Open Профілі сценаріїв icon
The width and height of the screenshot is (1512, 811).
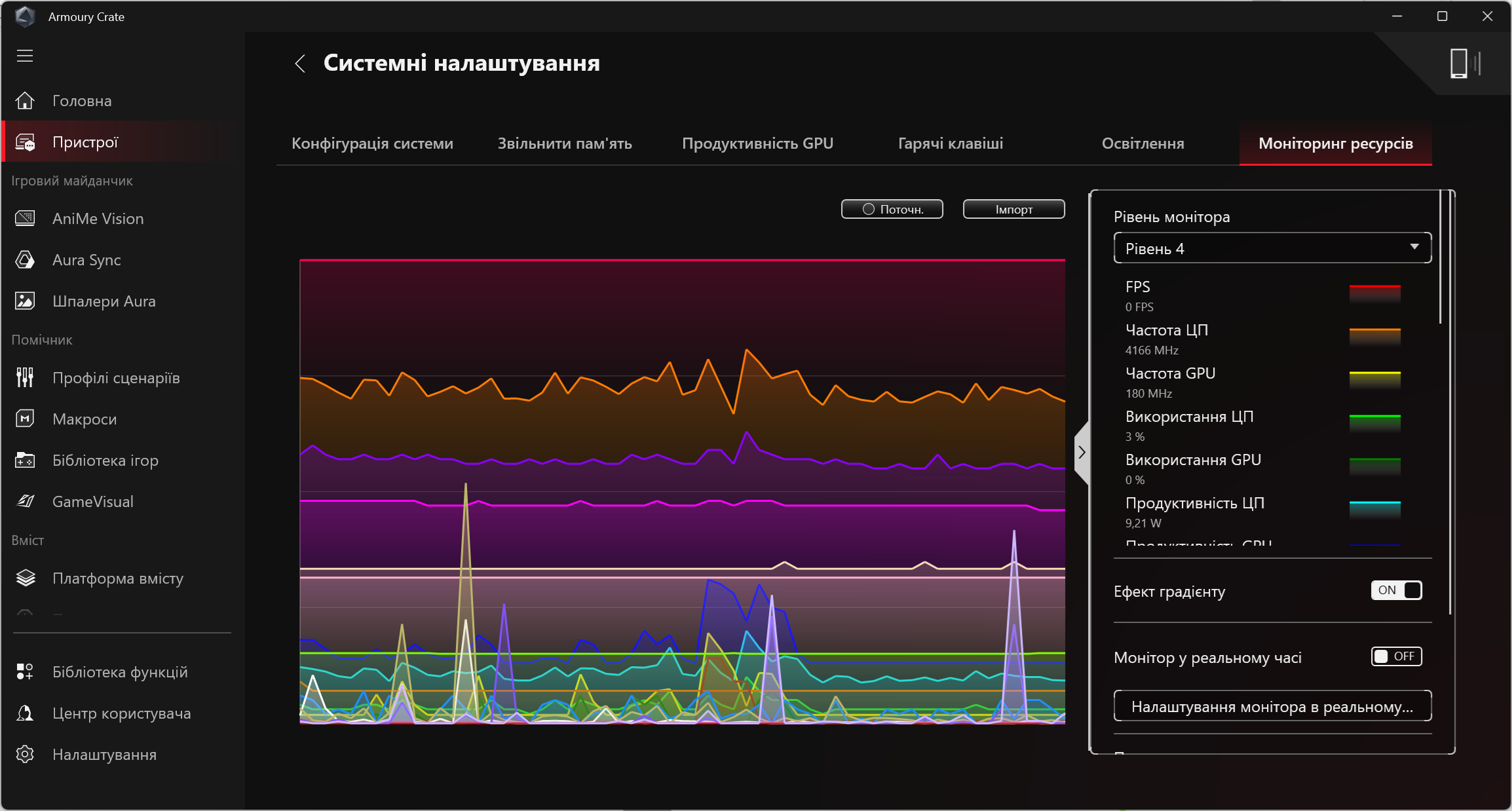pos(25,378)
